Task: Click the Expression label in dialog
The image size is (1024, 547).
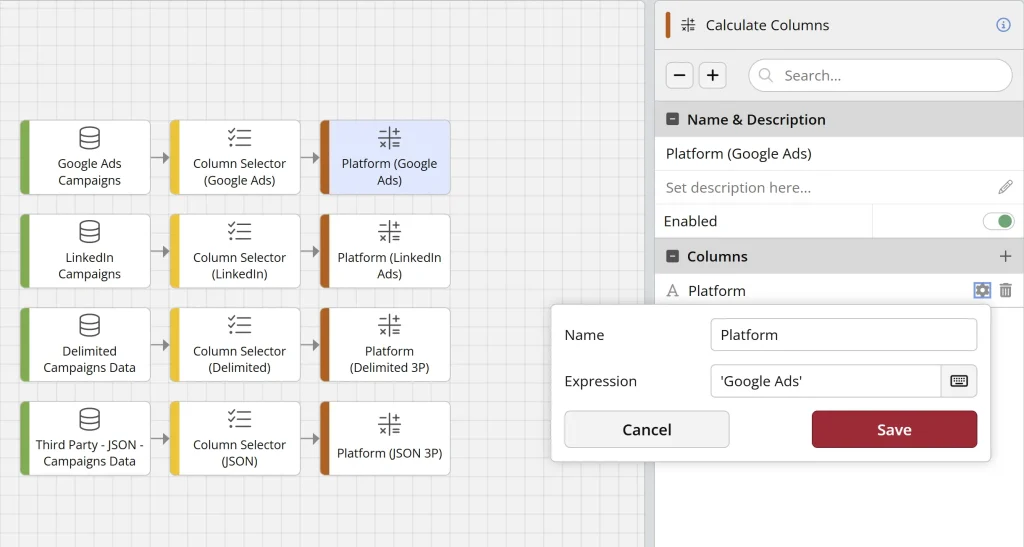Action: (x=600, y=381)
